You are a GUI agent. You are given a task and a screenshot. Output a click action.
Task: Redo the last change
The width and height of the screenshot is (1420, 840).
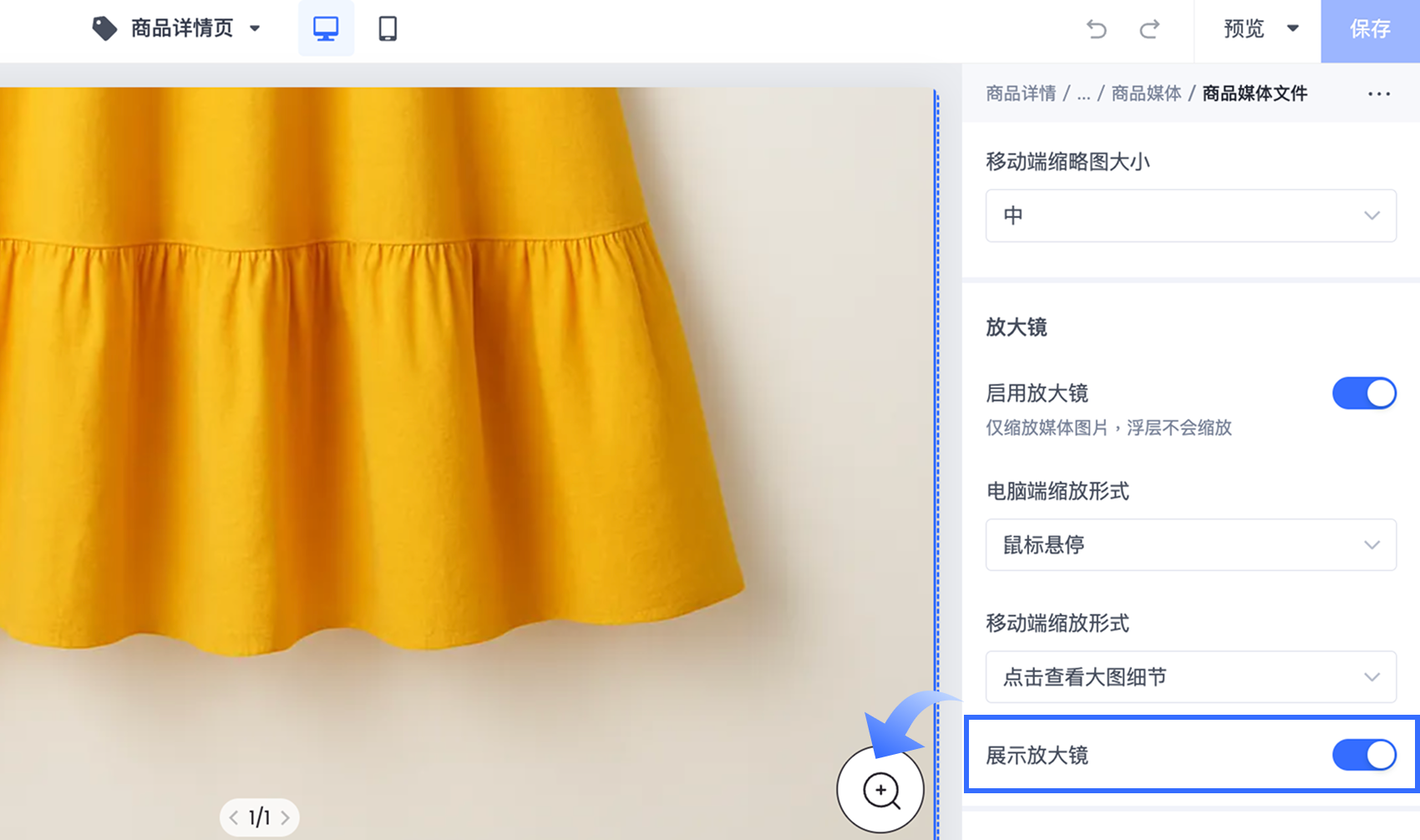point(1149,28)
